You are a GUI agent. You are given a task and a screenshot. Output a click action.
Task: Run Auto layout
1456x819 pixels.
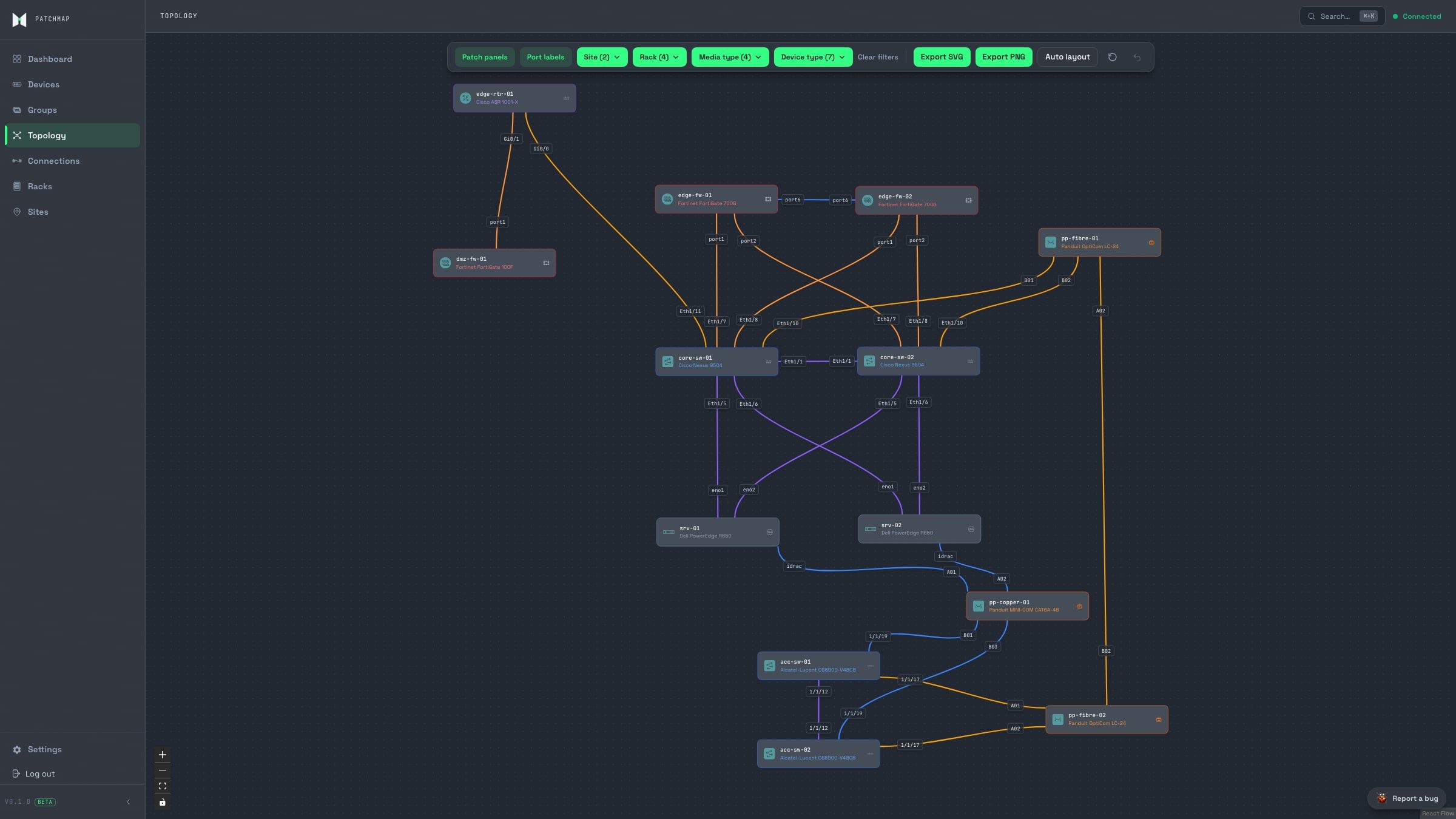click(x=1067, y=57)
